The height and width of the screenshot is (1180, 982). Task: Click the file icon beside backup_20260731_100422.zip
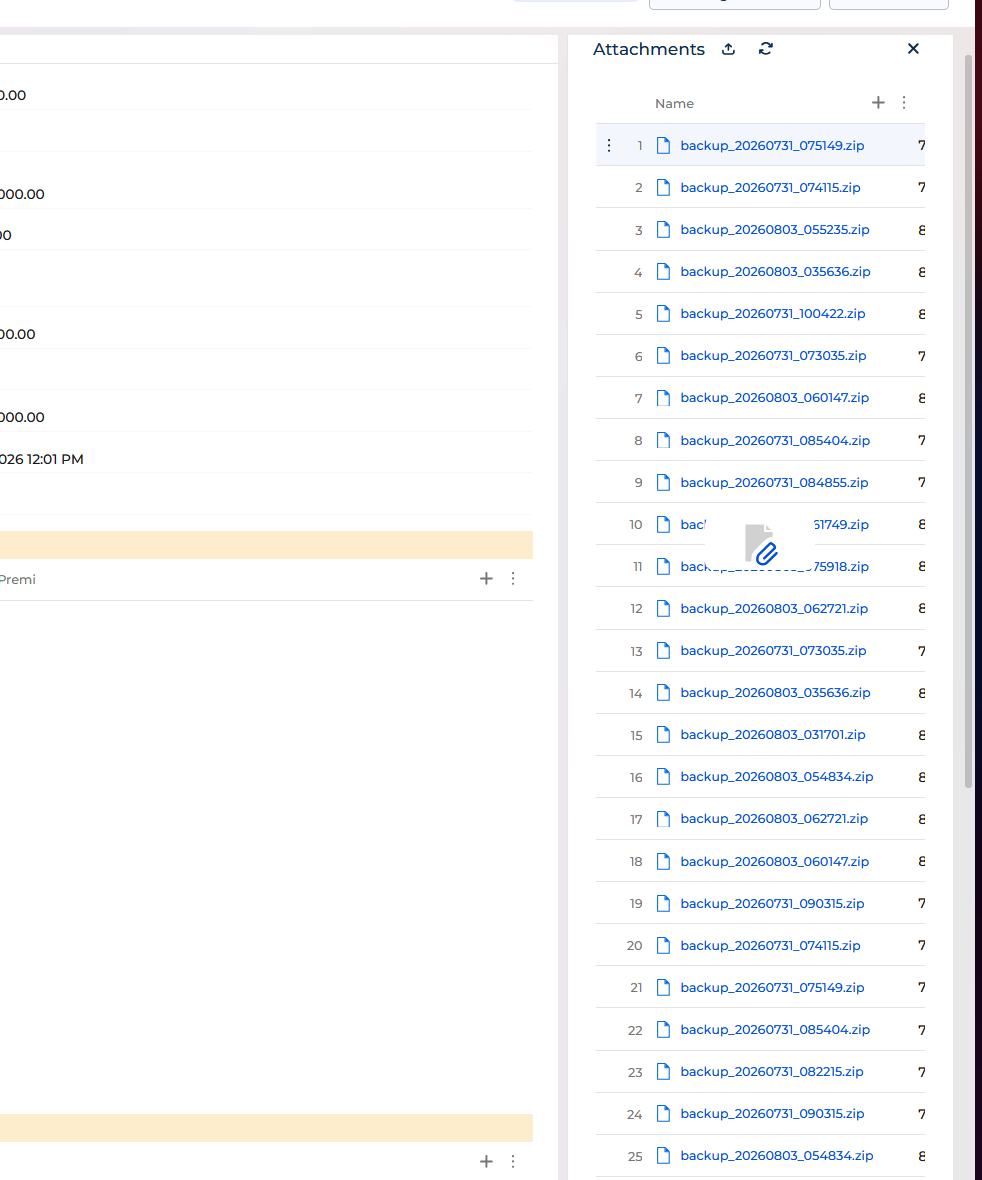[663, 314]
